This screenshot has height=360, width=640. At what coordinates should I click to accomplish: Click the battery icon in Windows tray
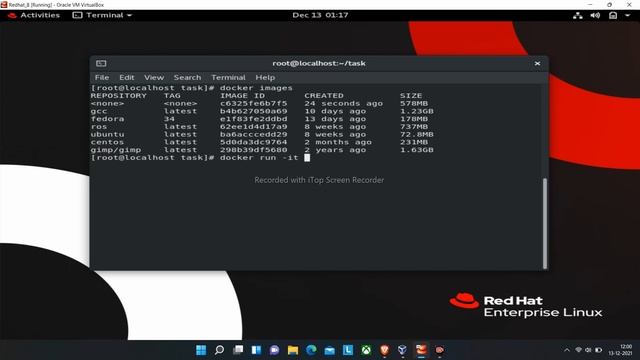point(598,350)
